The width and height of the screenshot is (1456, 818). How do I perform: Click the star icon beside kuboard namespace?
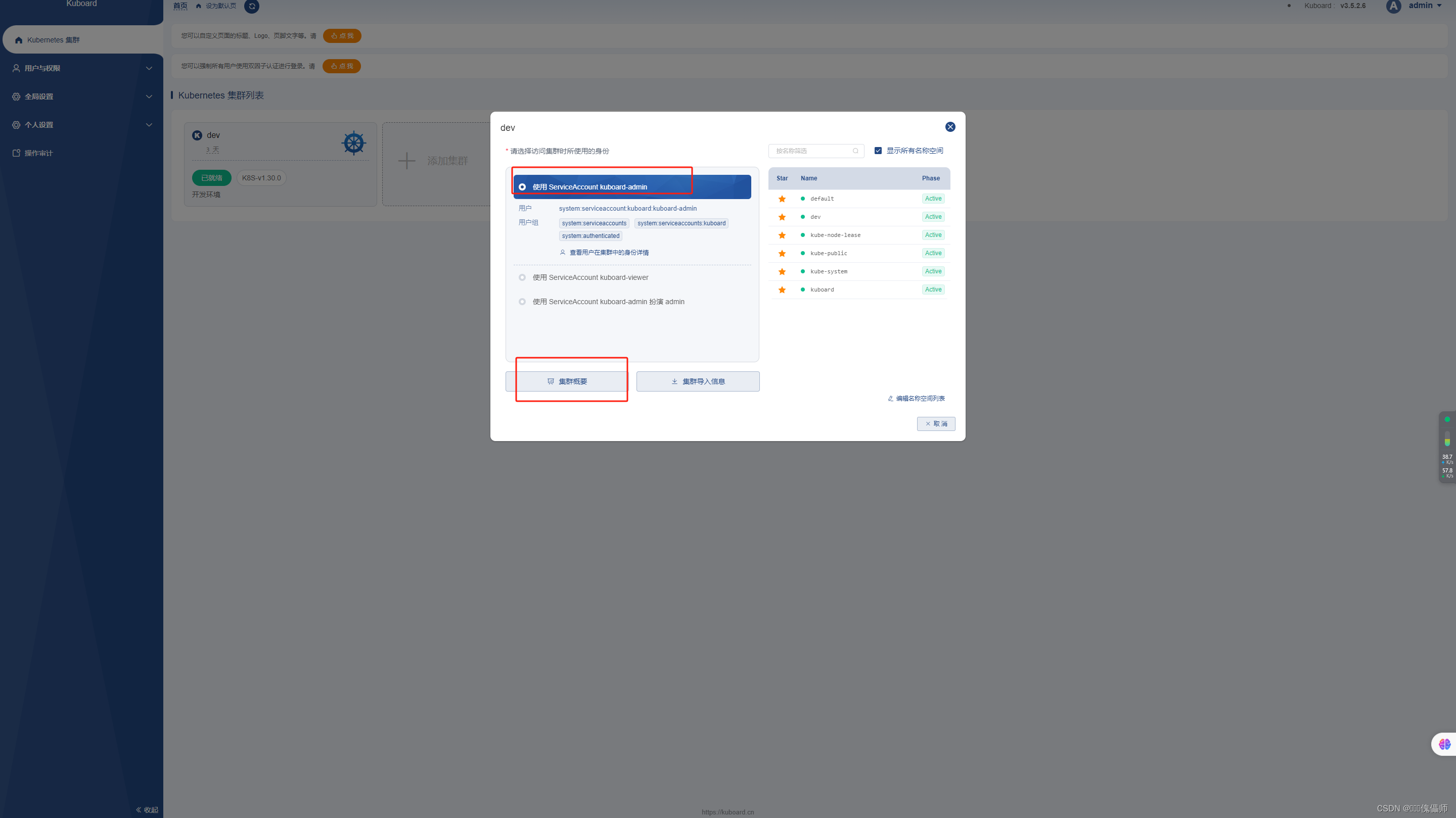[782, 290]
